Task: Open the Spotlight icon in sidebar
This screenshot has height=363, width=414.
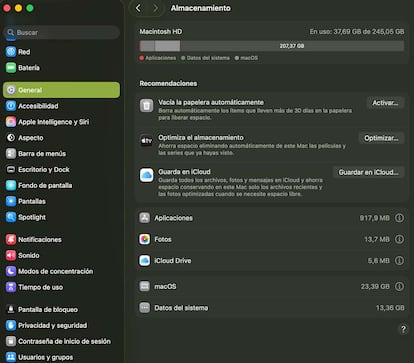Action: coord(11,217)
